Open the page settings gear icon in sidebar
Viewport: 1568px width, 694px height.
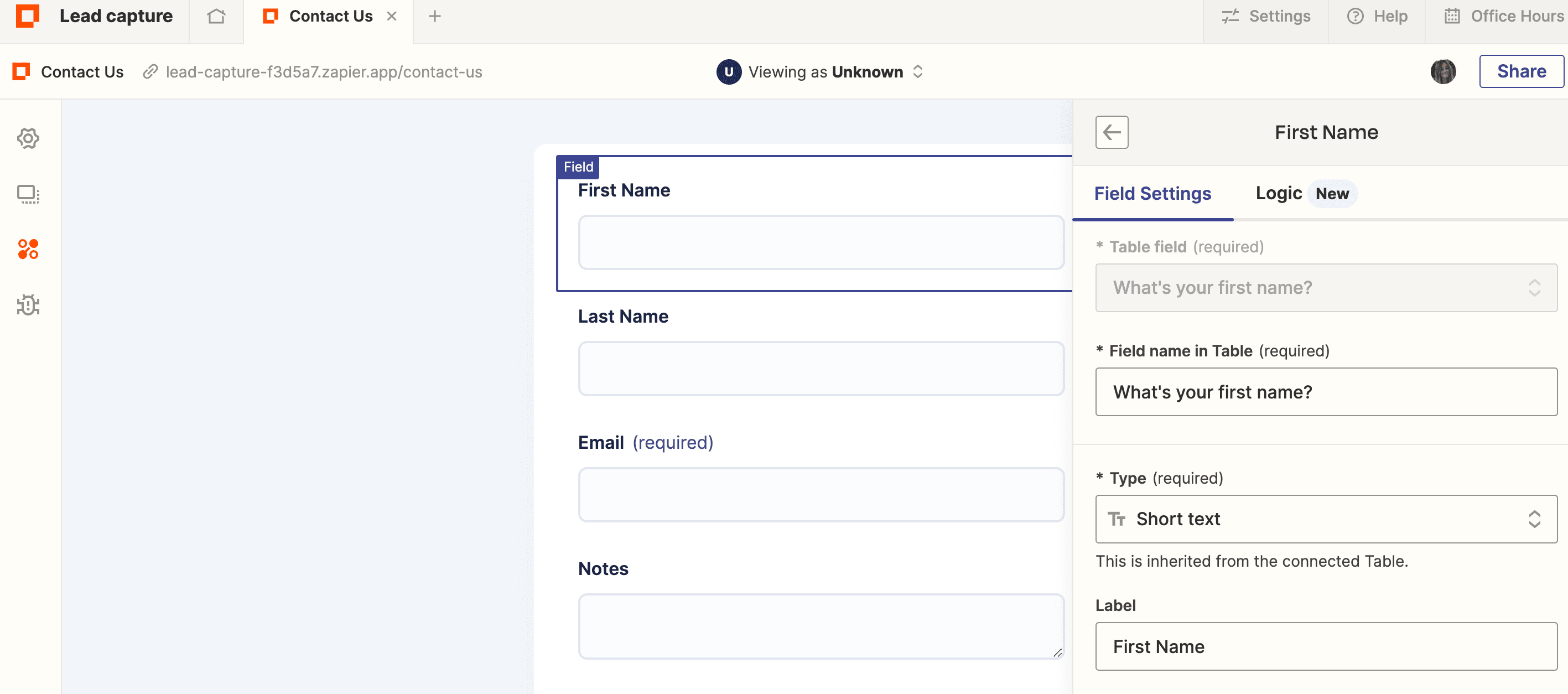[x=28, y=139]
